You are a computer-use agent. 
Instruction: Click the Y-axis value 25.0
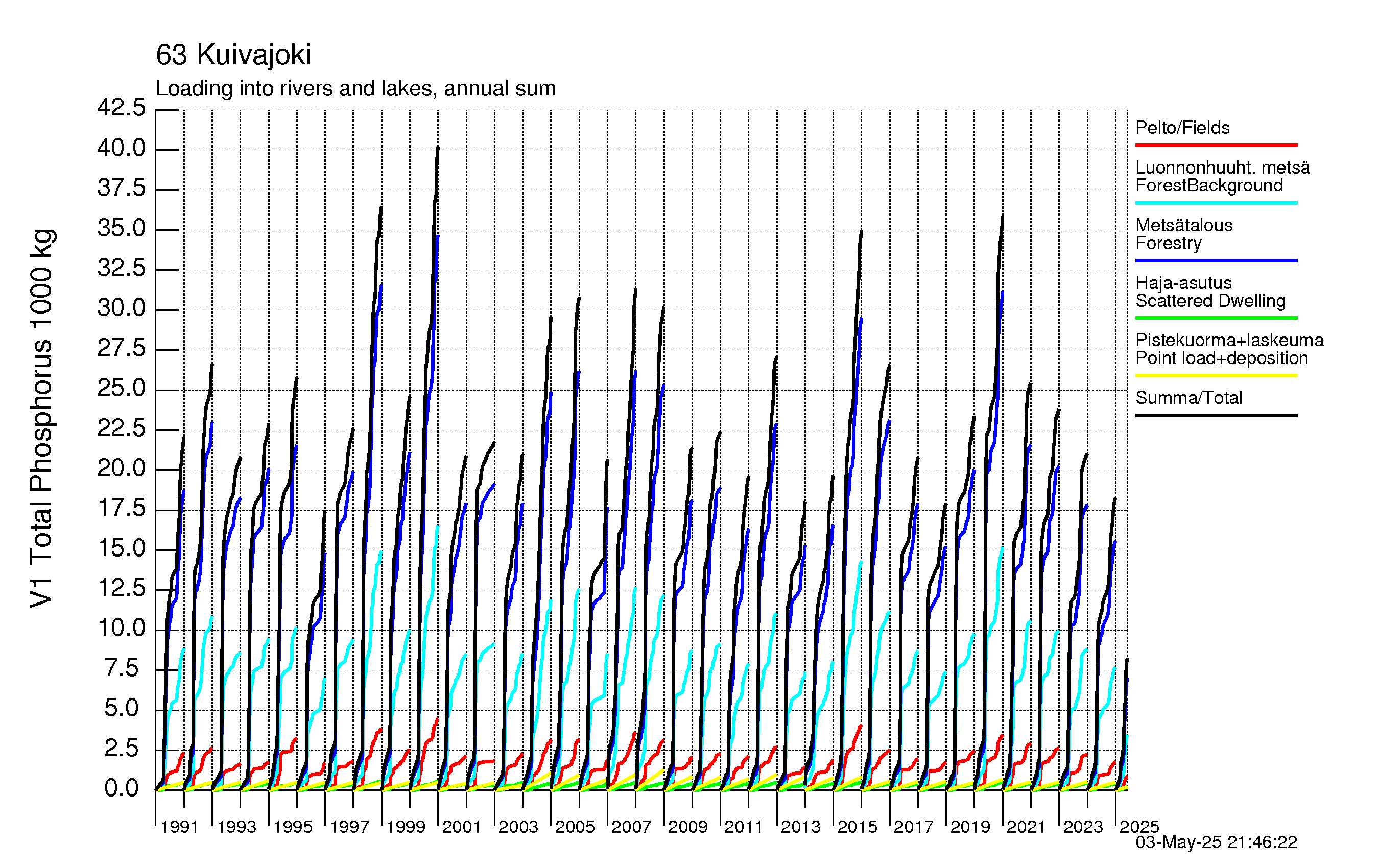[122, 389]
